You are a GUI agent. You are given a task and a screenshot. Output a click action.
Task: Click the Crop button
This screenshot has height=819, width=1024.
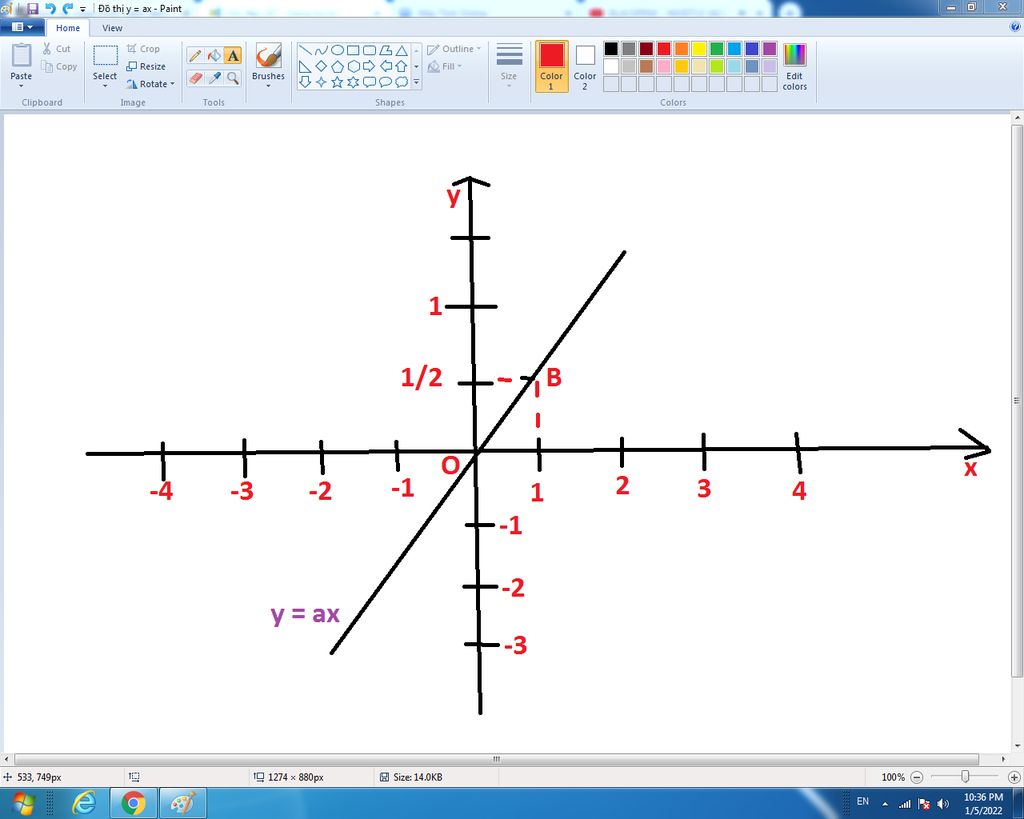click(x=143, y=49)
